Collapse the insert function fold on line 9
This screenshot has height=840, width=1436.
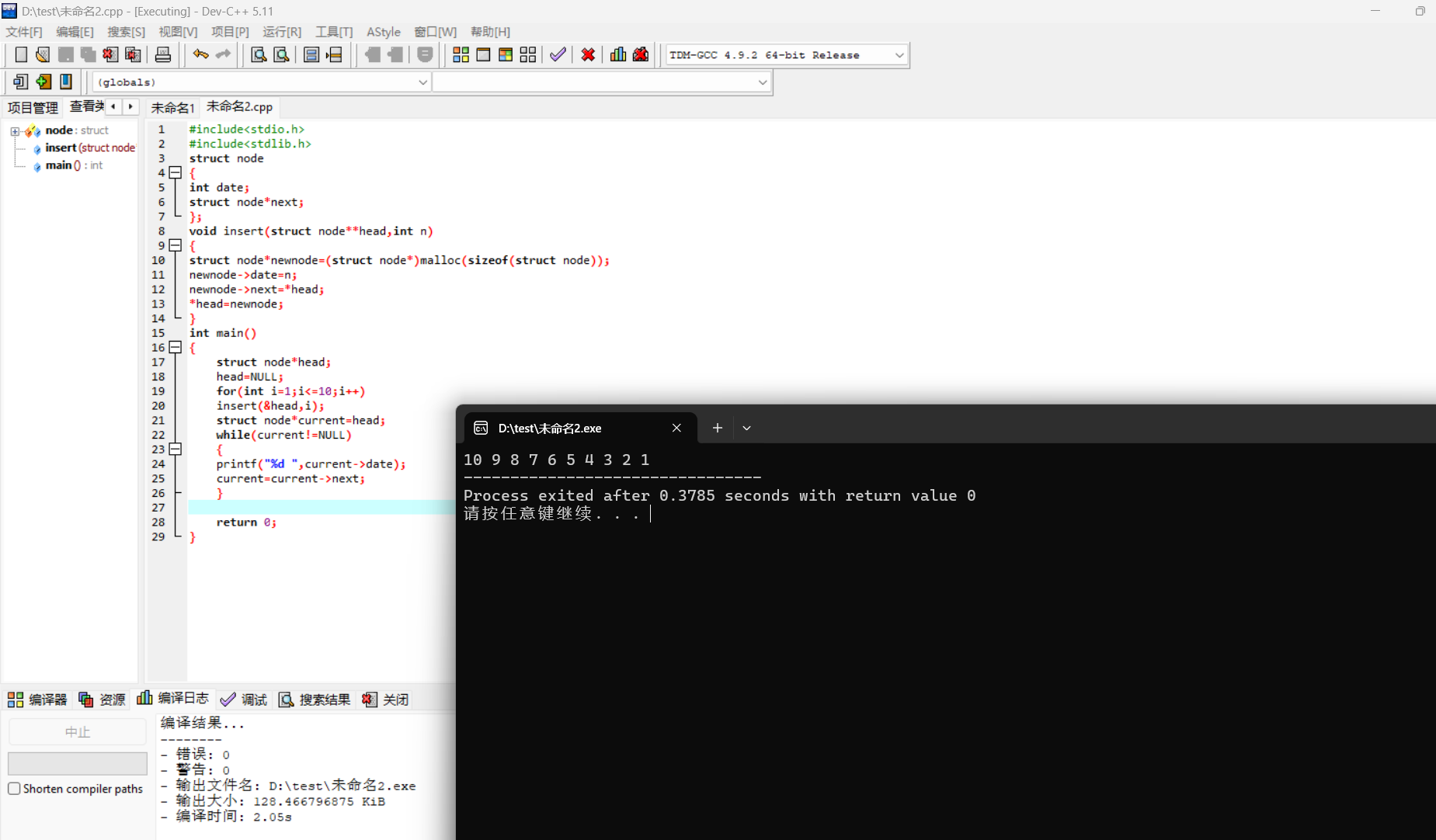[x=176, y=245]
